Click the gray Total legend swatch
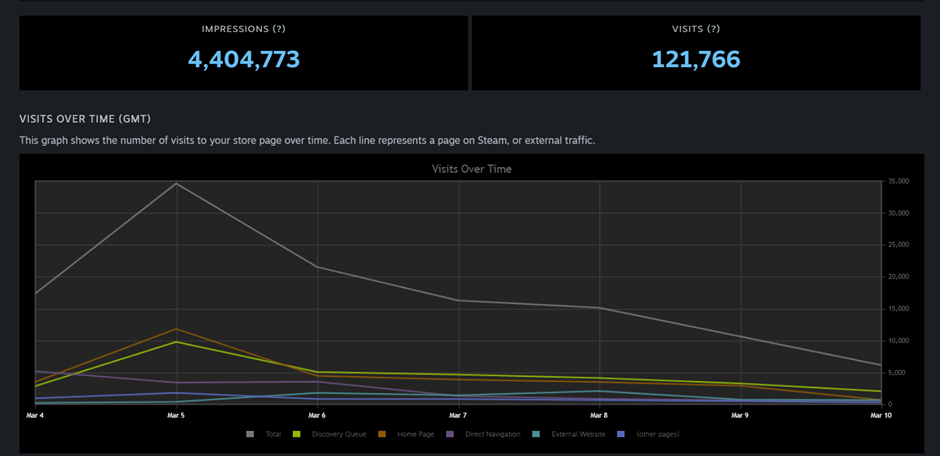Viewport: 940px width, 456px height. [250, 434]
